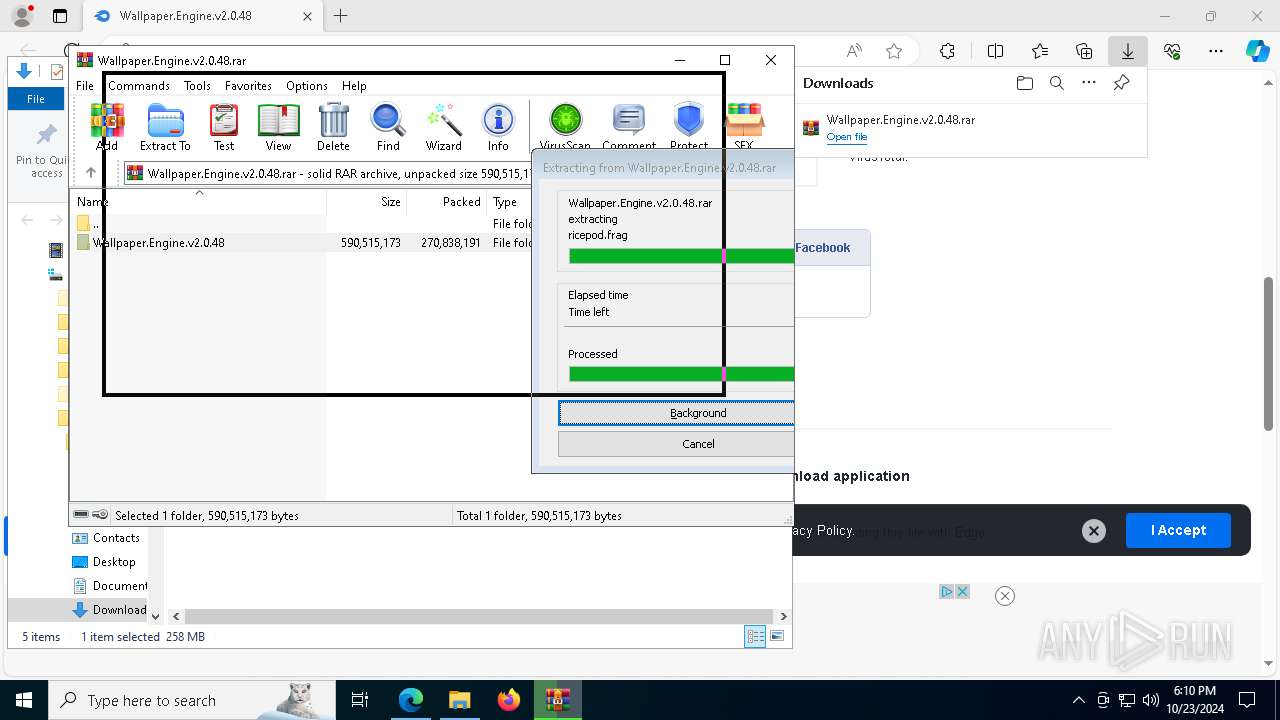Open Edge extensions puzzle icon
Screen dimensions: 1280x720
(x=947, y=51)
